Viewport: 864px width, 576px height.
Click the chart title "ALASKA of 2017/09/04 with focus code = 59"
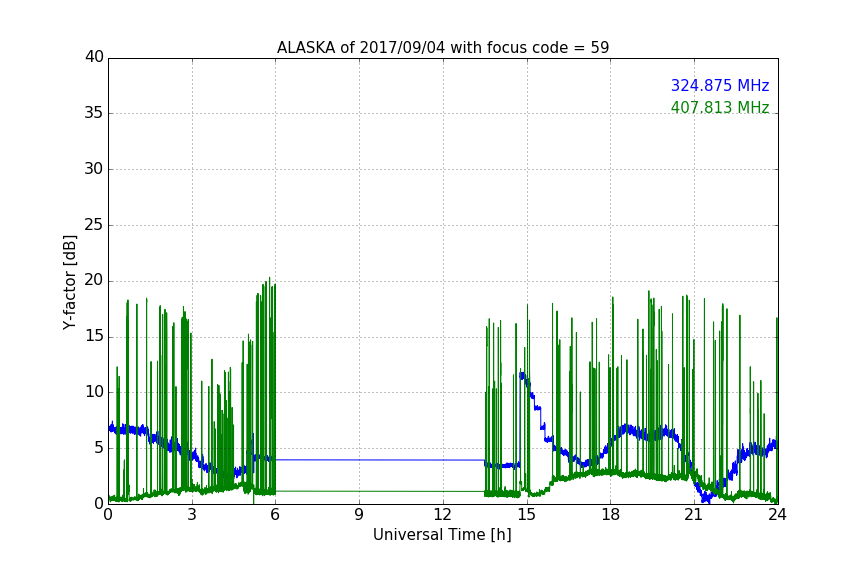tap(443, 48)
